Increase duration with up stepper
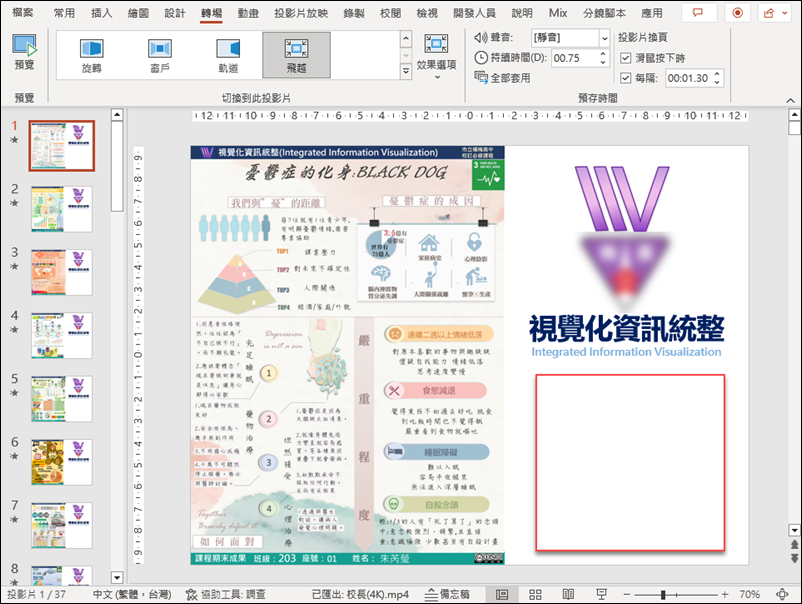Screen dimensions: 802x604 [603, 54]
